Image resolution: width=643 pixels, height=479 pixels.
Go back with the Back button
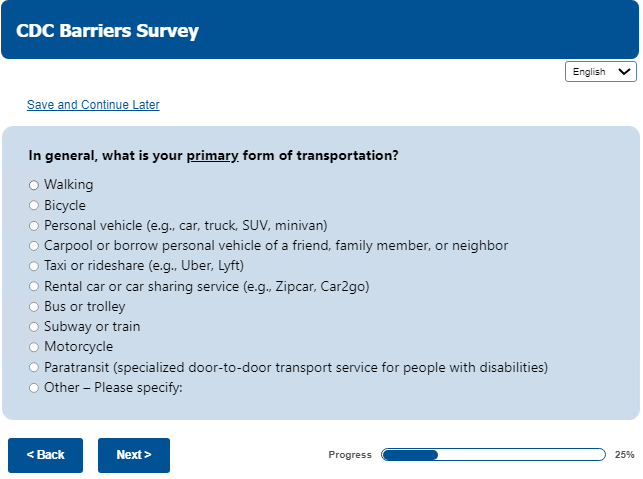coord(45,455)
